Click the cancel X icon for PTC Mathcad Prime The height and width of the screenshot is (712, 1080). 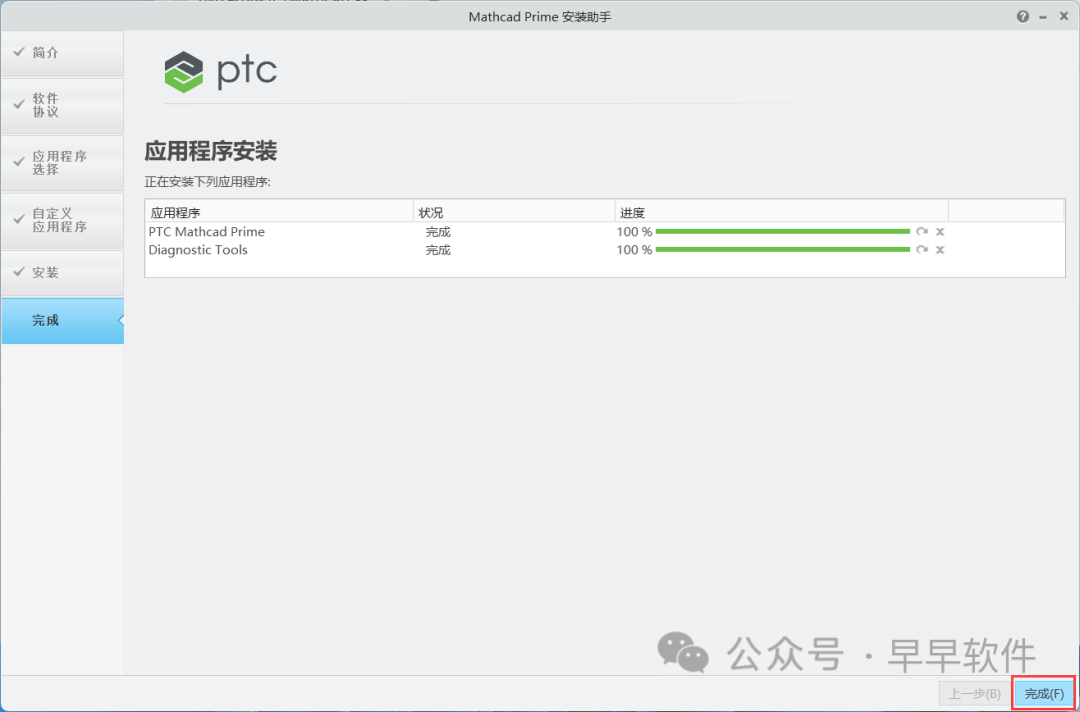point(939,232)
